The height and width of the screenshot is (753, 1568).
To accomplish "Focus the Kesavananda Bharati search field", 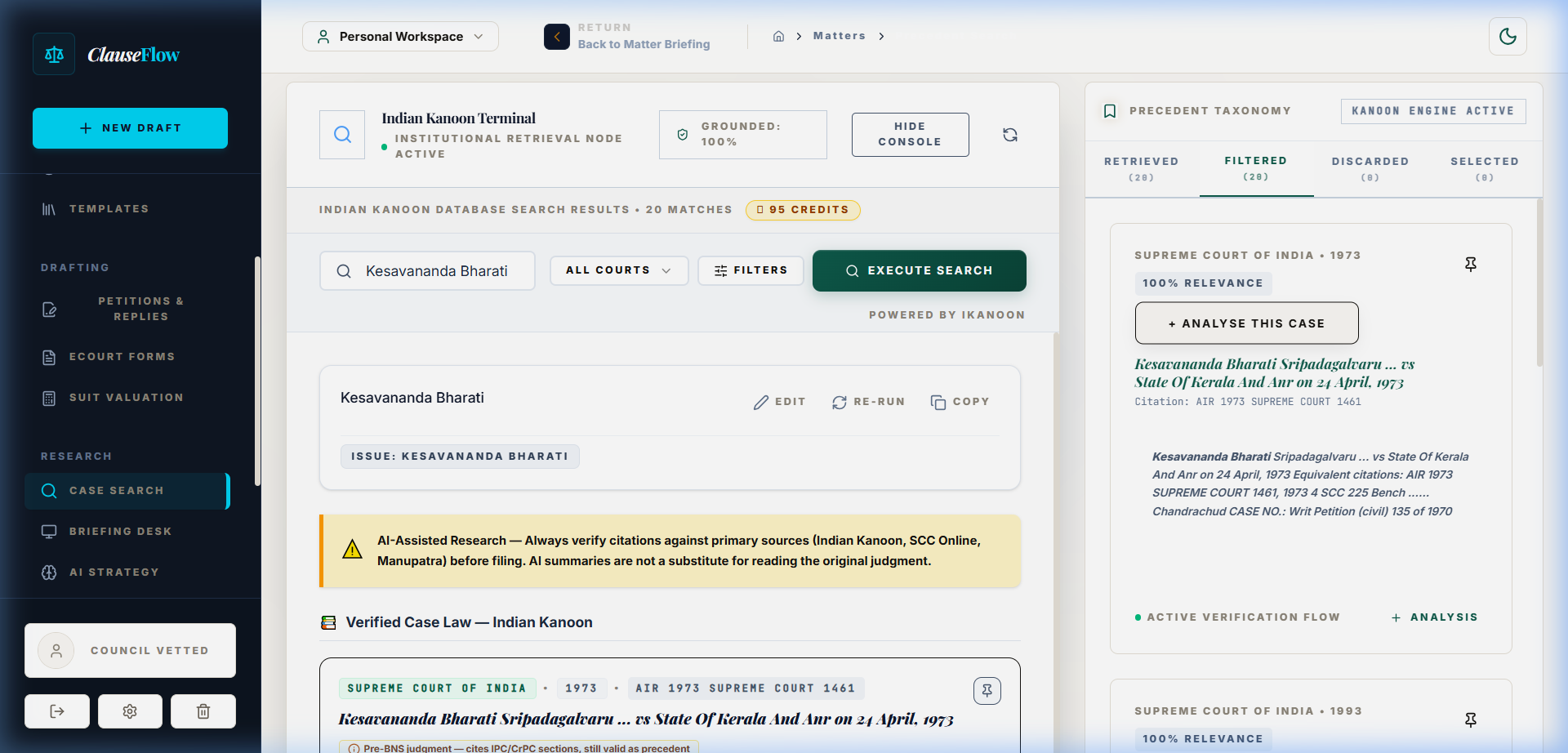I will coord(427,271).
